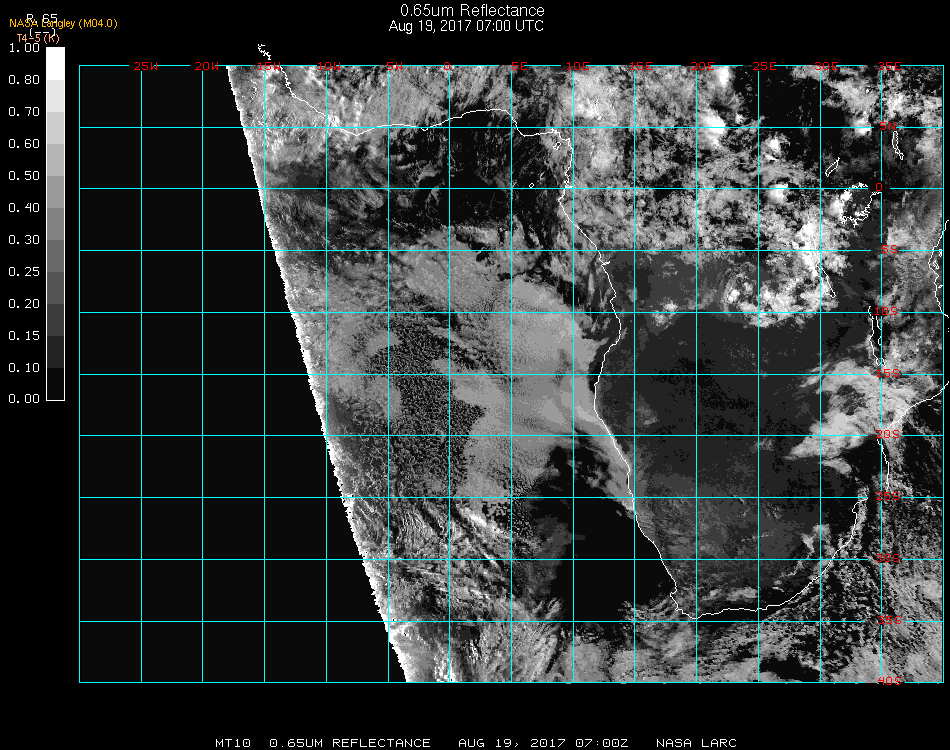950x750 pixels.
Task: Click the '0.65UM REFLECTANCE' footer caption
Action: pyautogui.click(x=350, y=743)
